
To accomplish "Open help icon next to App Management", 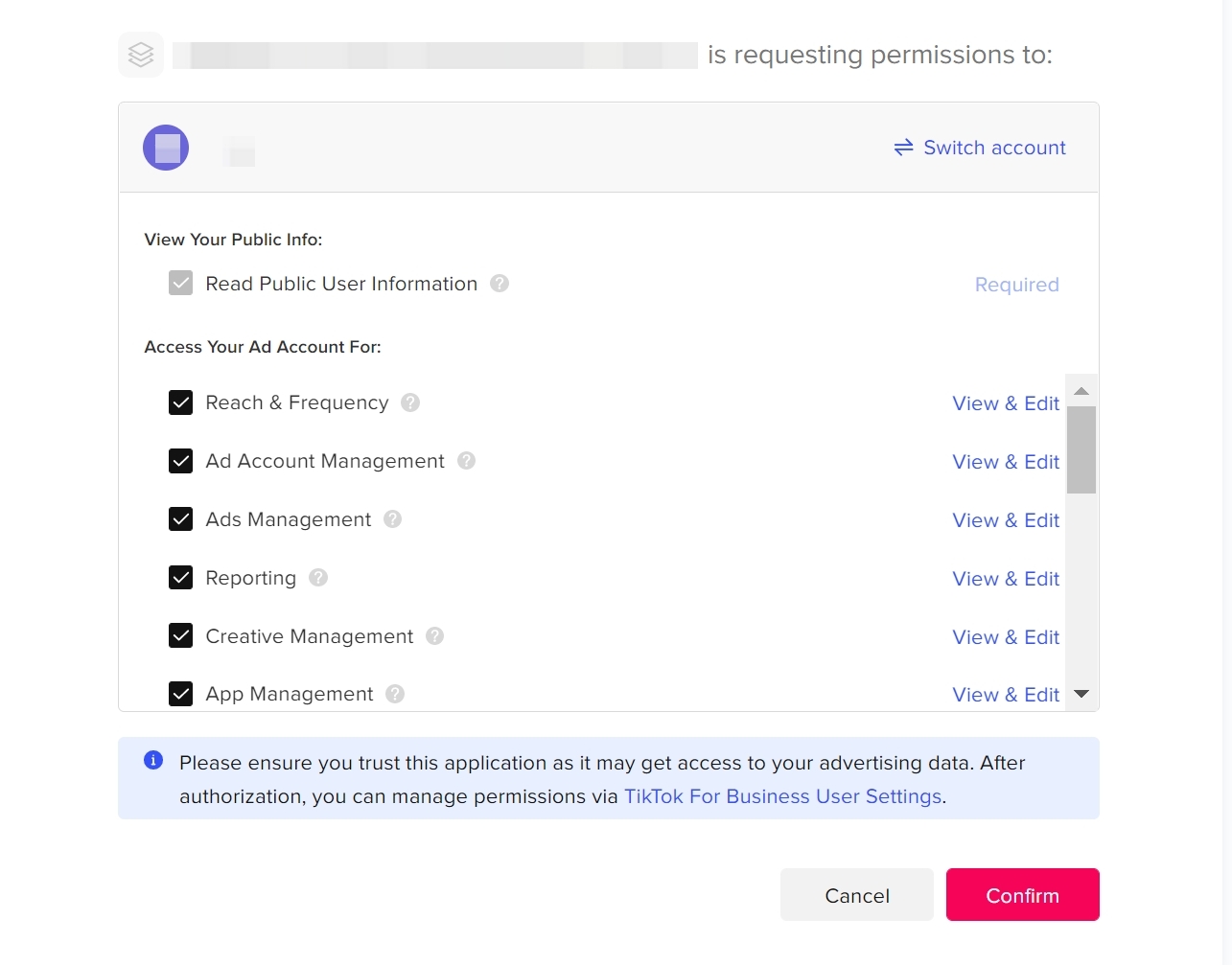I will tap(395, 694).
